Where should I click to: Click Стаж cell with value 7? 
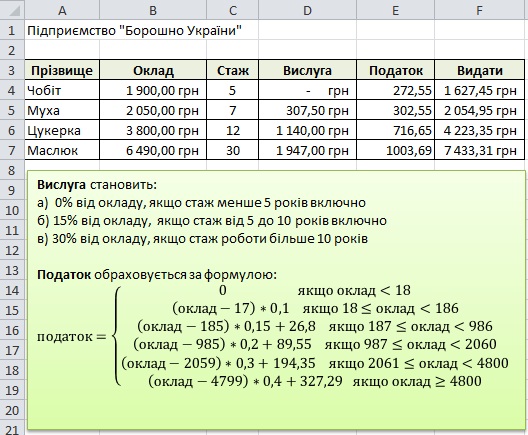[232, 110]
